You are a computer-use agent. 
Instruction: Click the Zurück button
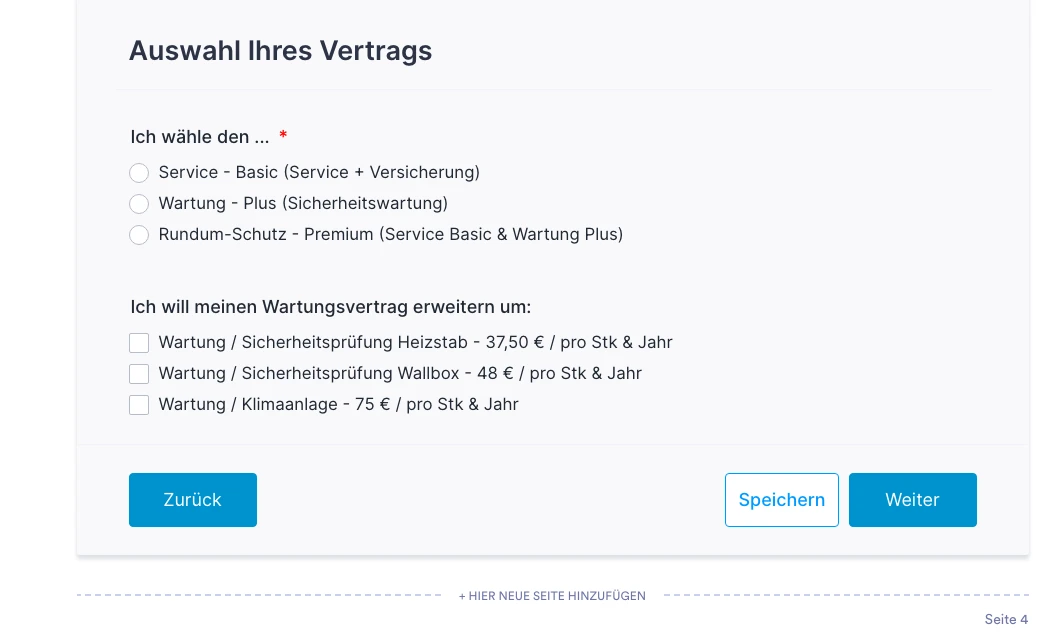click(x=192, y=500)
